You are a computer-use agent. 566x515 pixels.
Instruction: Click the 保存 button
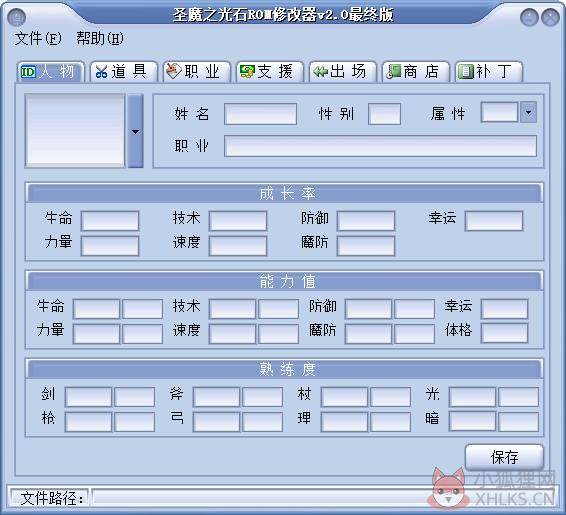504,457
